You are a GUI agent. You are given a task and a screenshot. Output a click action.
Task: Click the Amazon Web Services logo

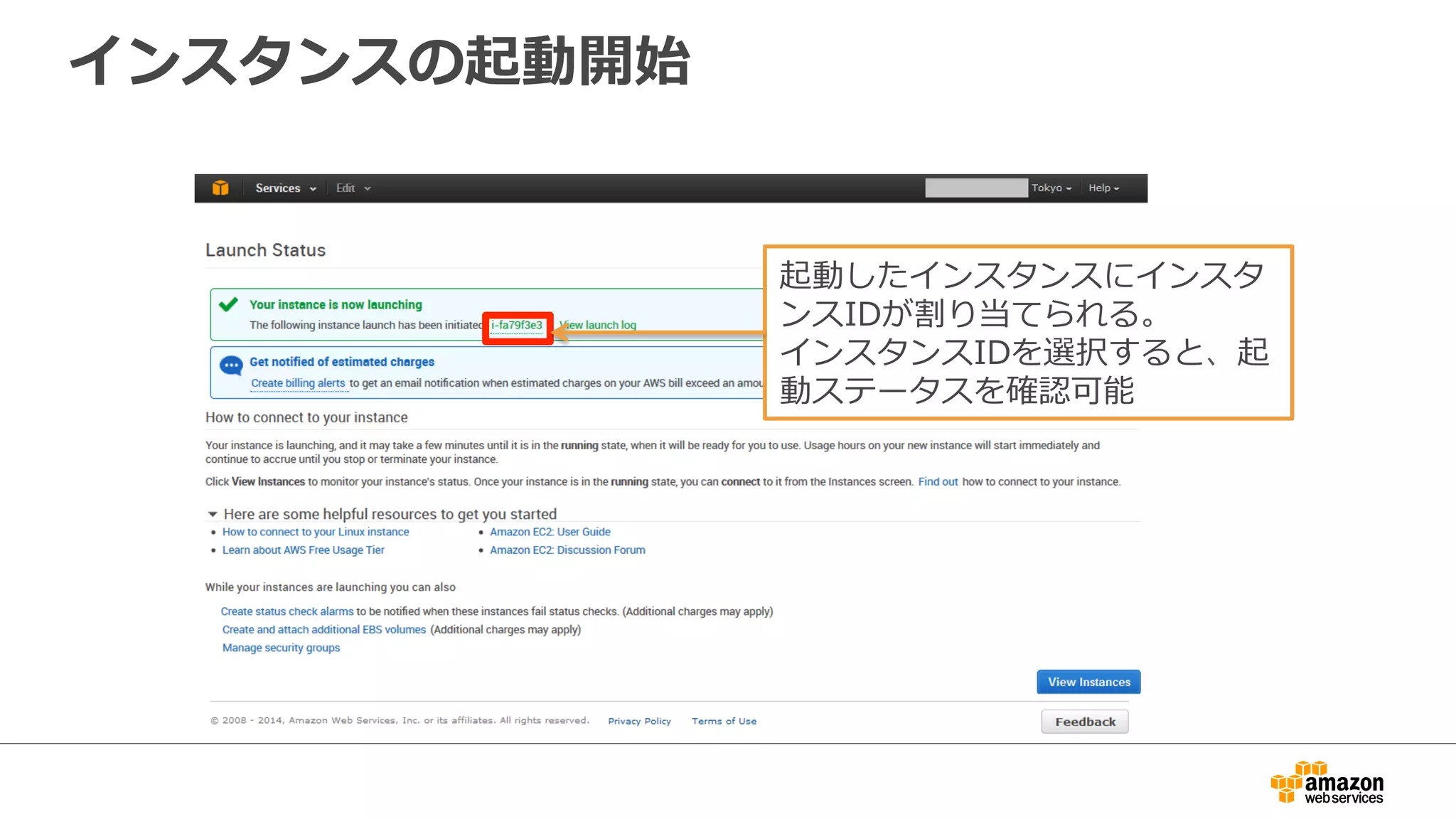(1327, 783)
